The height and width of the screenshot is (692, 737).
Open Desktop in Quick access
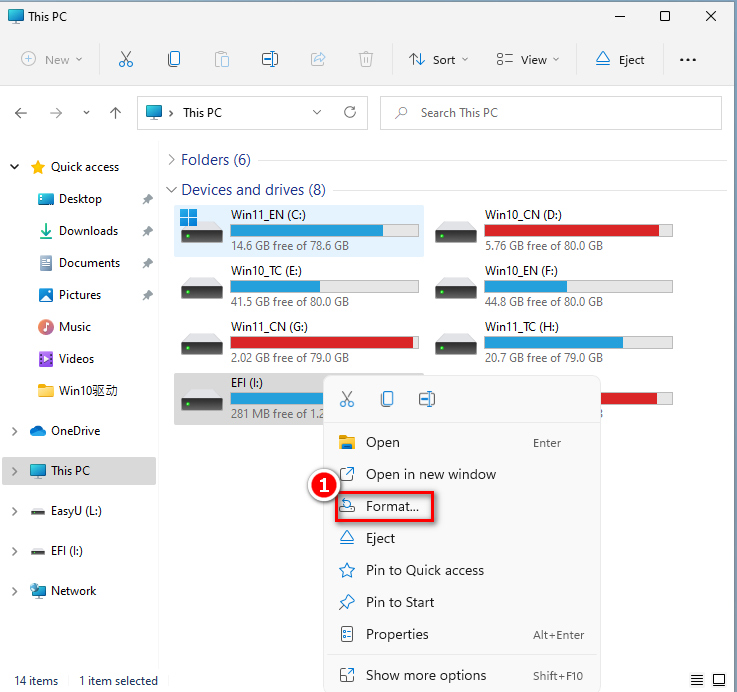point(80,199)
